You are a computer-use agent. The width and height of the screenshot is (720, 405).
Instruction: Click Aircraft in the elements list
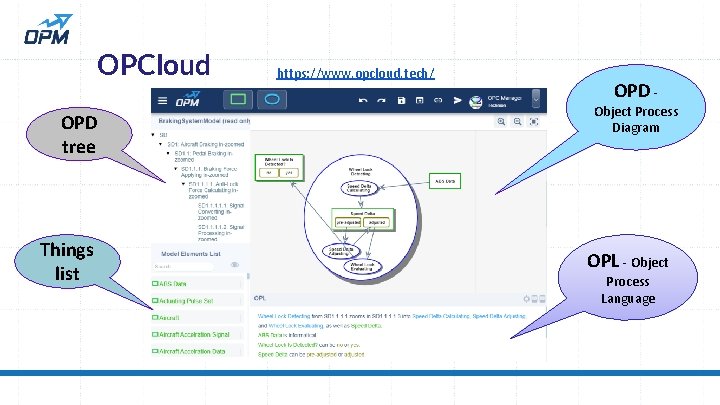pos(197,317)
